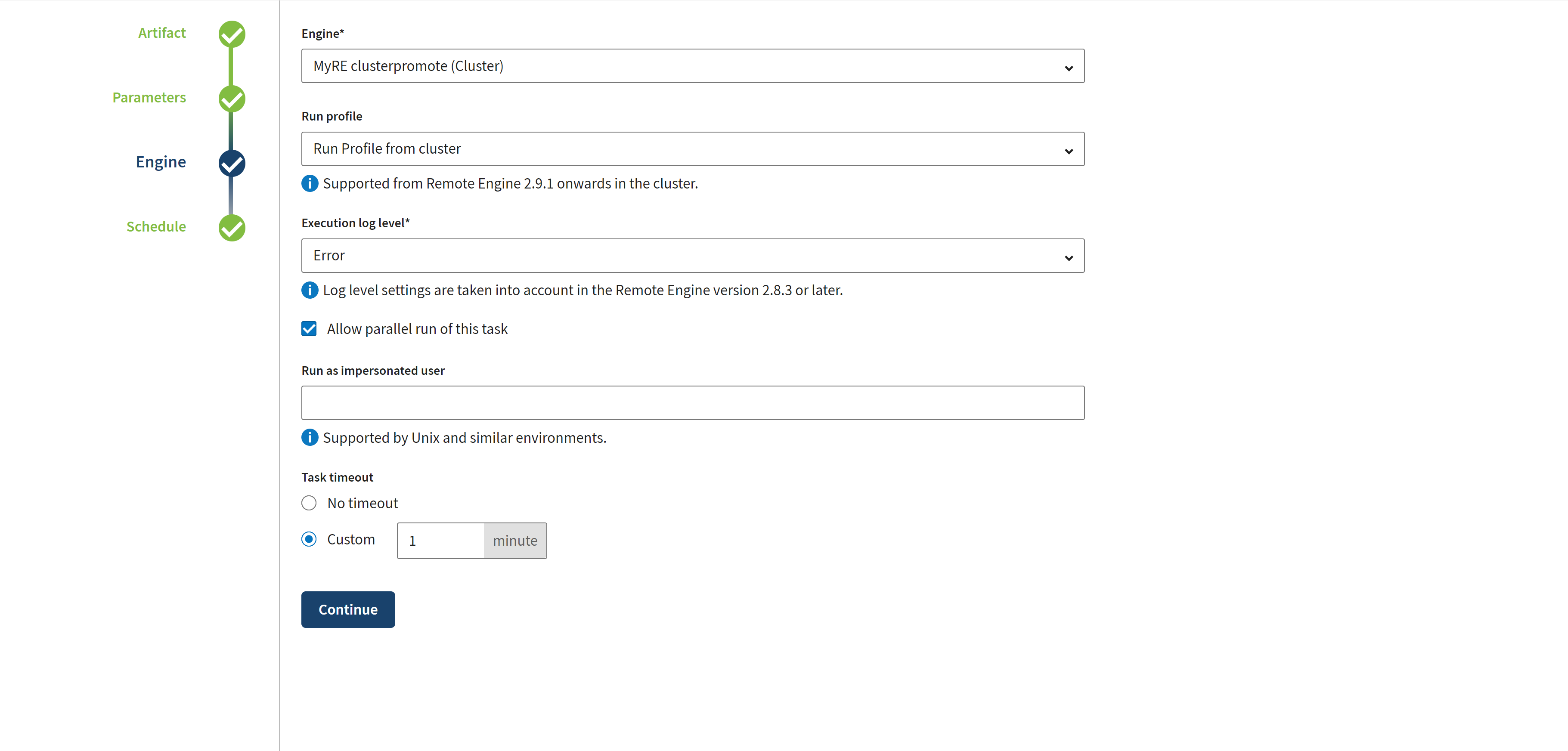
Task: Click the Parameters step checkmark icon
Action: tap(232, 99)
